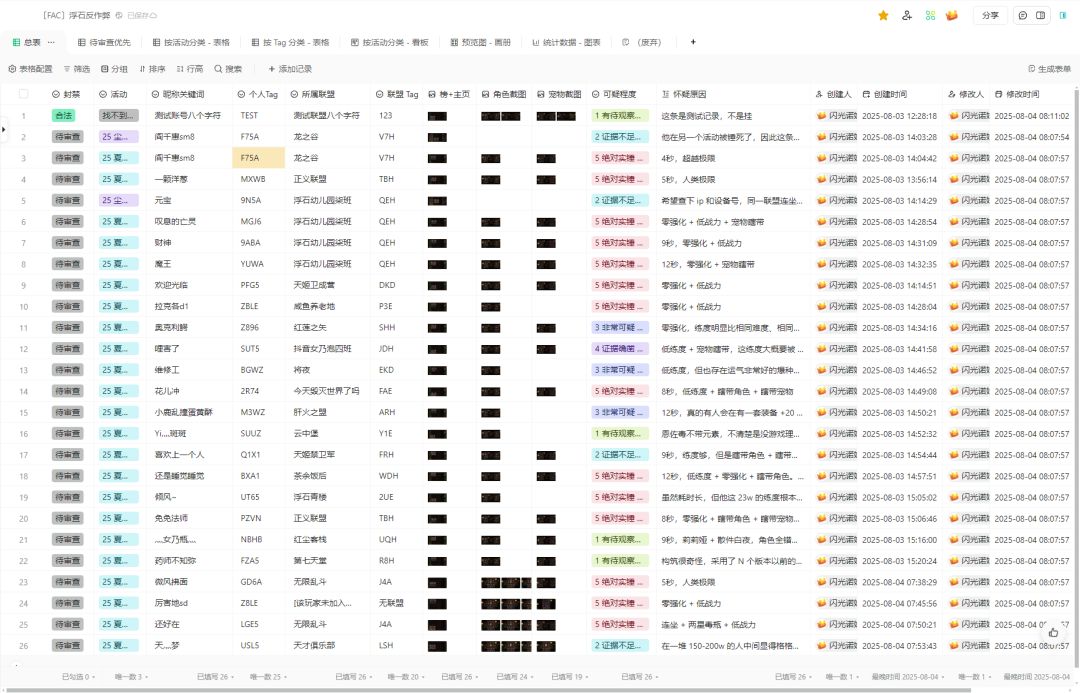Click the highlighted F75A cell in row 3
Image resolution: width=1080 pixels, height=693 pixels.
(x=258, y=158)
